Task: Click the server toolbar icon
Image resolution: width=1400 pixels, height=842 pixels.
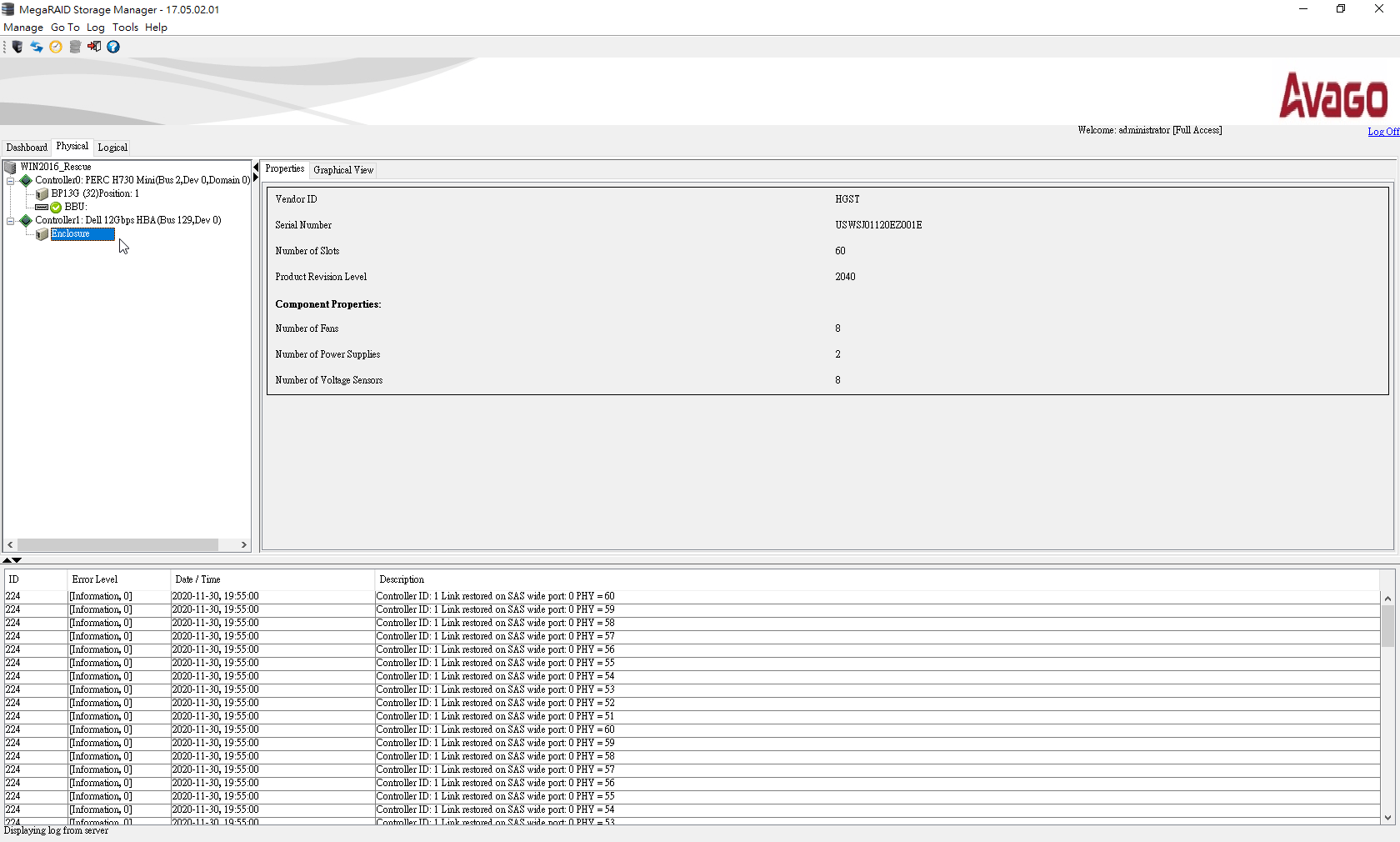Action: [x=17, y=47]
